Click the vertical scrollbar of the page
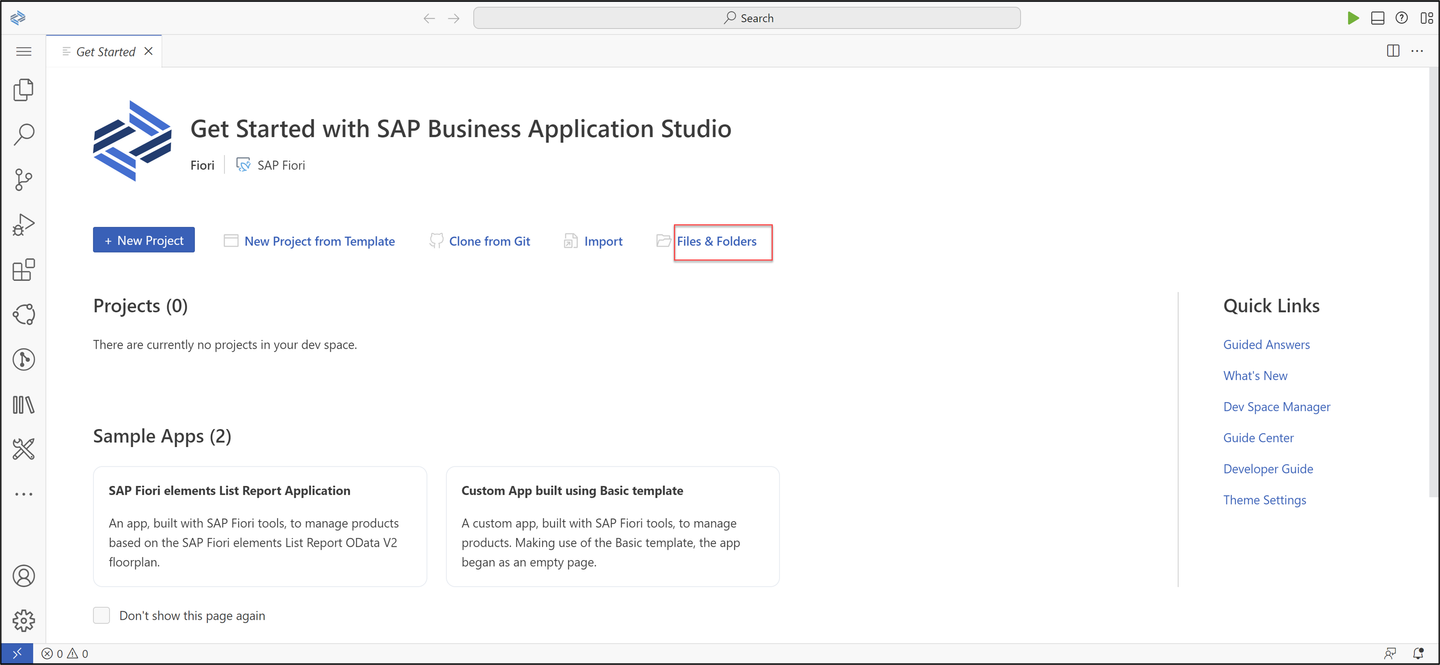This screenshot has height=665, width=1440. click(x=1432, y=285)
